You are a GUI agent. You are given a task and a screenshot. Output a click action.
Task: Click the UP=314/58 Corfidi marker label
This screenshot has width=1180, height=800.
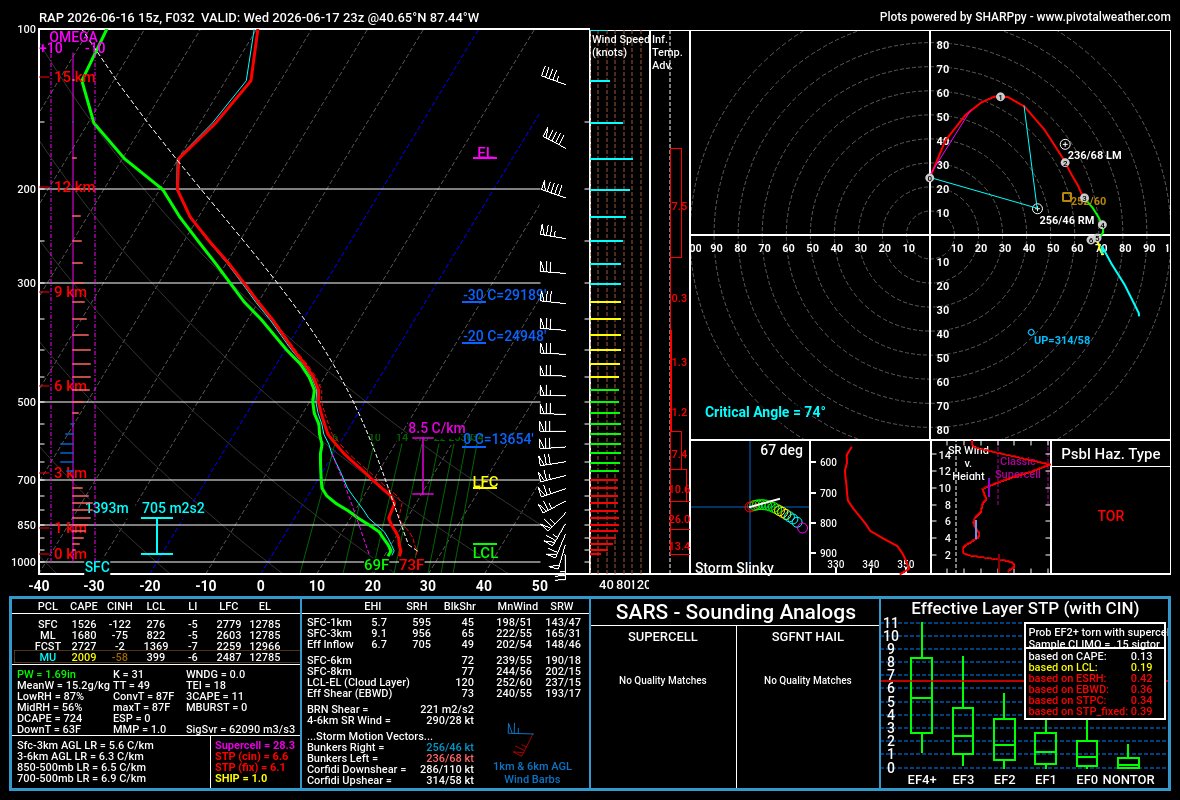click(x=1062, y=340)
